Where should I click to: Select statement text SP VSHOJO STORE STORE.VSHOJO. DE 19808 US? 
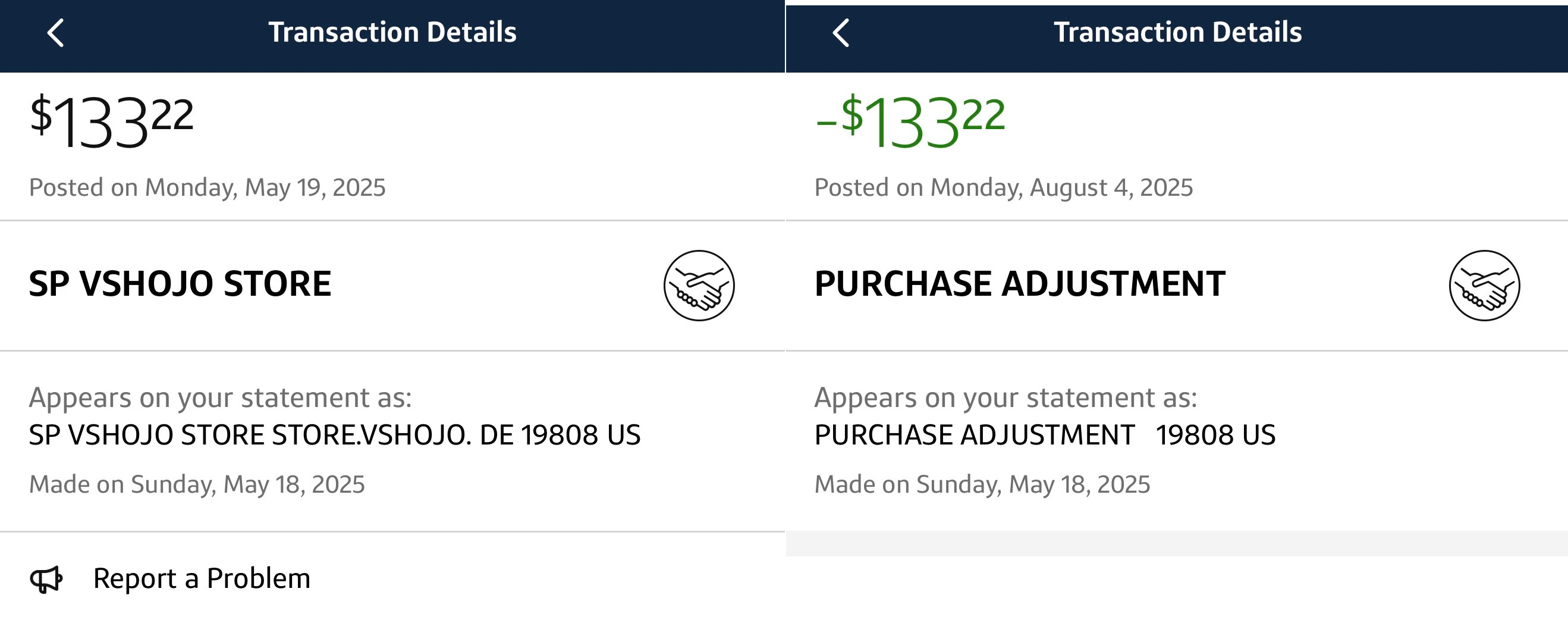tap(334, 435)
